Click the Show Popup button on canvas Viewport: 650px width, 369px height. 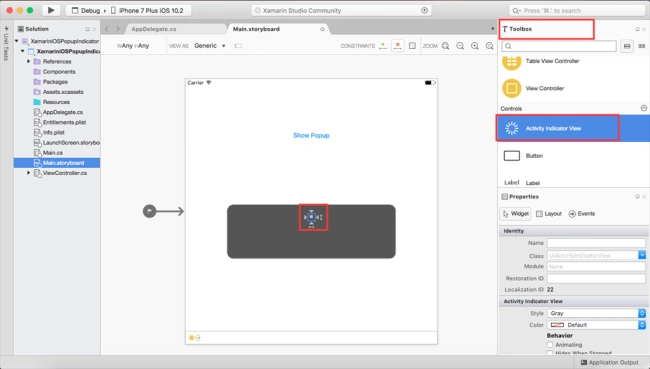pyautogui.click(x=311, y=136)
